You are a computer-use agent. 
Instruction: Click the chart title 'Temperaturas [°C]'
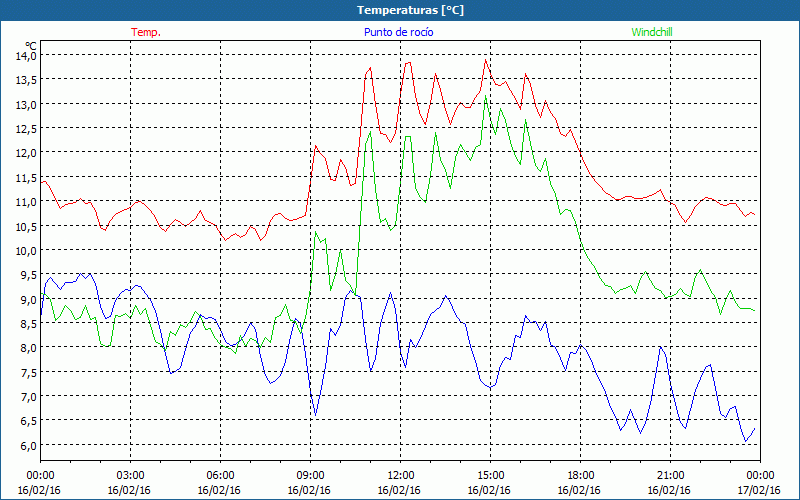[410, 10]
